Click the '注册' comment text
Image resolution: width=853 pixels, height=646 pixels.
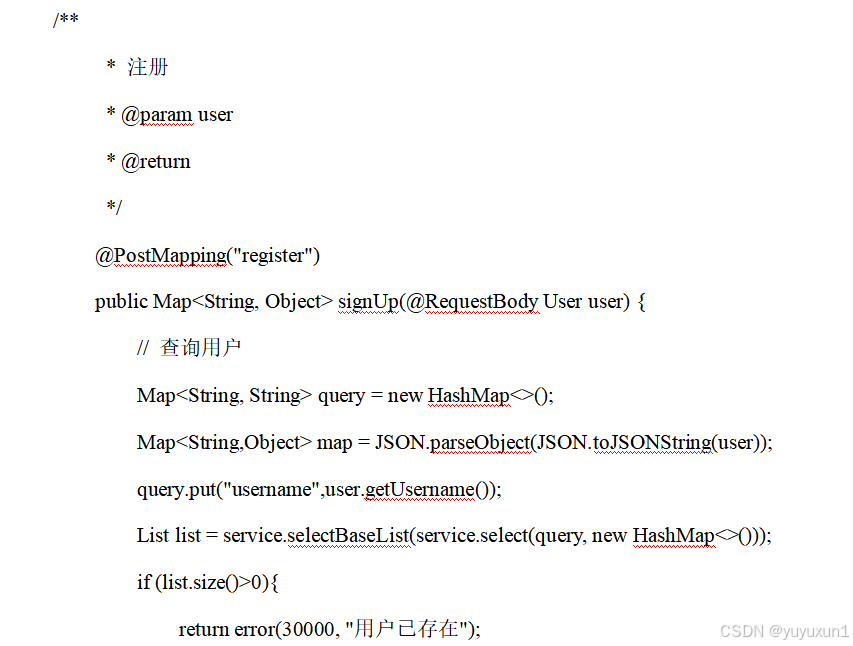click(147, 67)
